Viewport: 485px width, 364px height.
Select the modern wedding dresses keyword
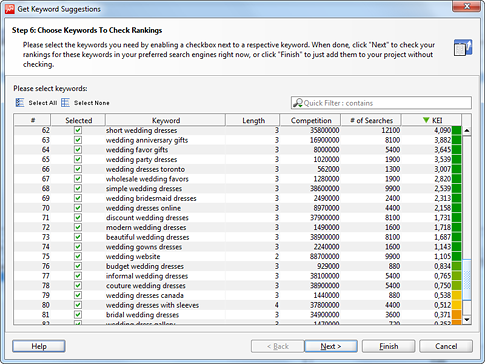pyautogui.click(x=146, y=227)
